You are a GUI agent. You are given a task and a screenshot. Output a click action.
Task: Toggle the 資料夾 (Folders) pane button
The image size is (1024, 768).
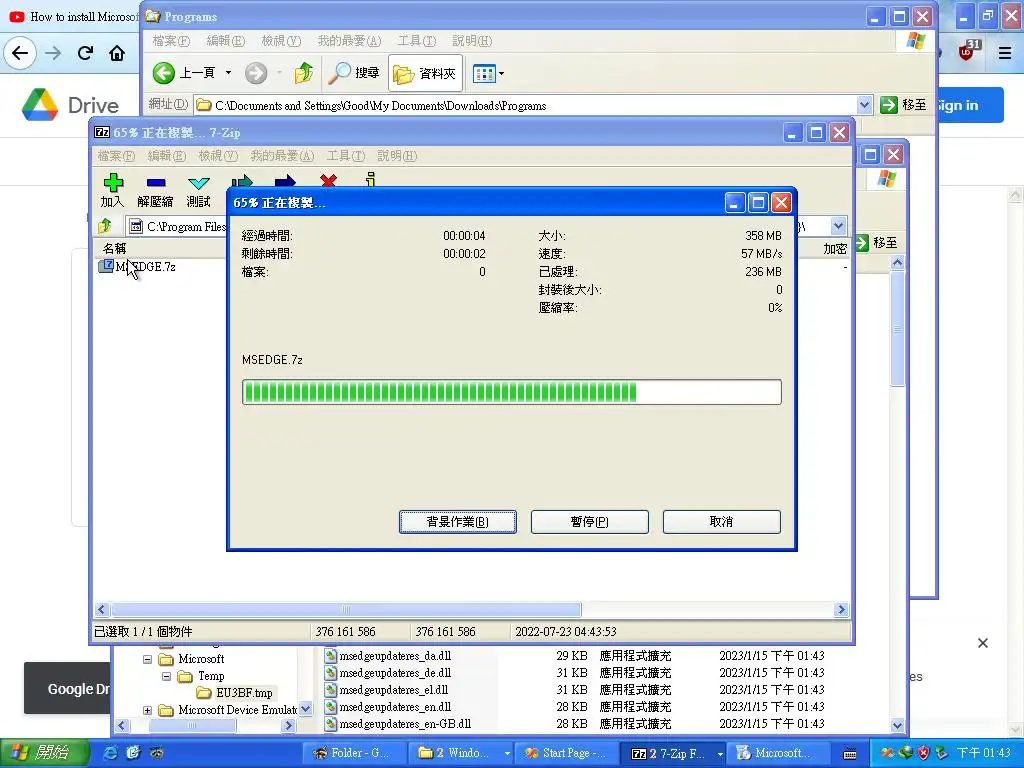[x=426, y=73]
